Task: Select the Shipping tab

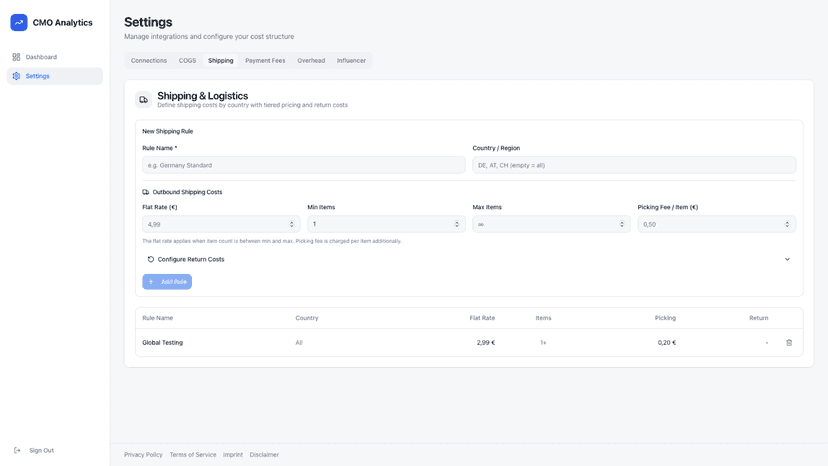Action: pos(221,61)
